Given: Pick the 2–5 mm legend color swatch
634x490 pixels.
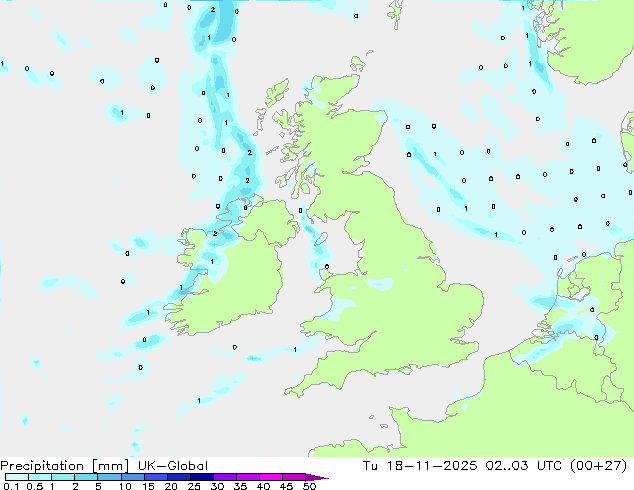Looking at the screenshot, I should point(86,477).
